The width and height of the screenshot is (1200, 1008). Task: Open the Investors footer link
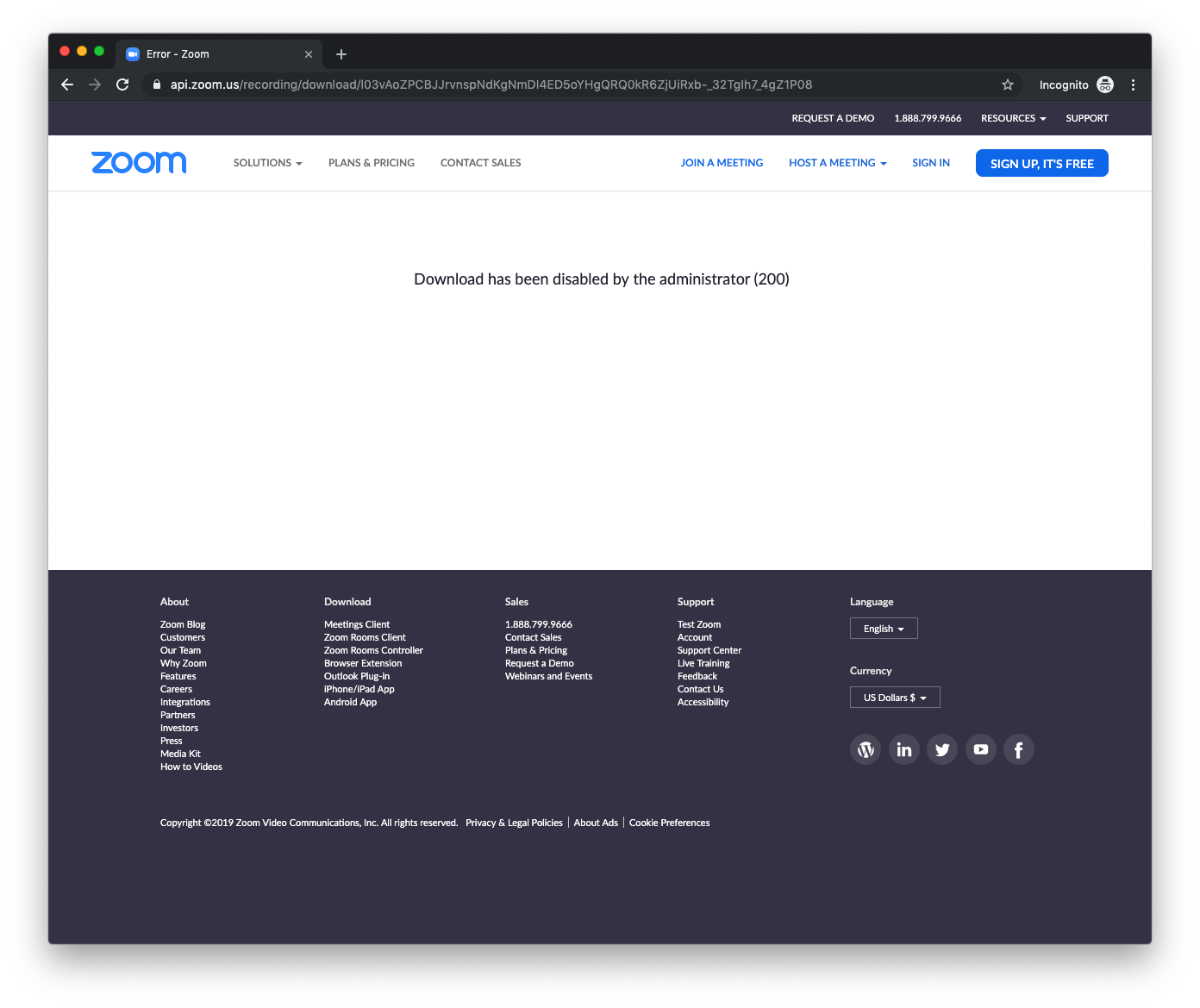179,728
